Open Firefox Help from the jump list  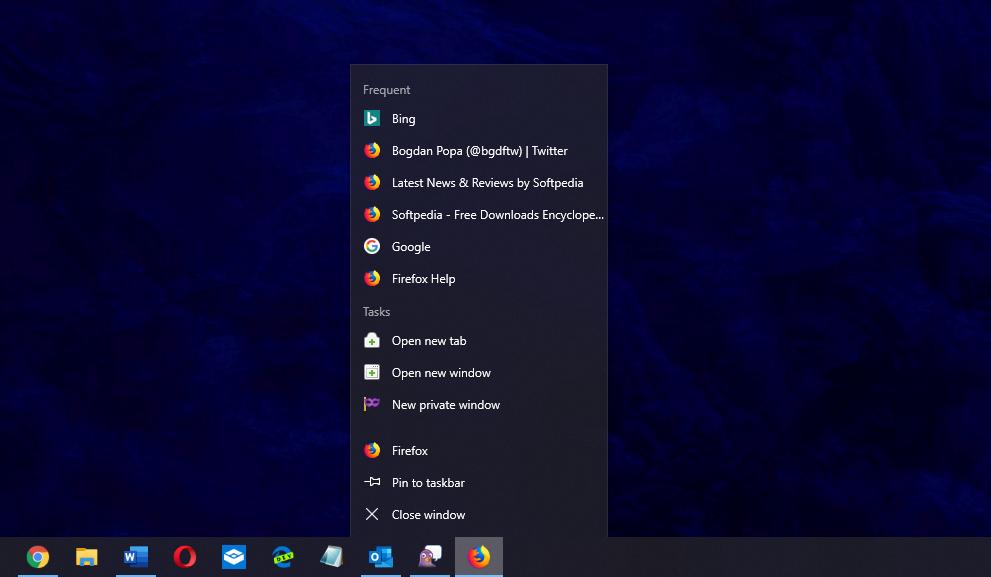tap(423, 279)
